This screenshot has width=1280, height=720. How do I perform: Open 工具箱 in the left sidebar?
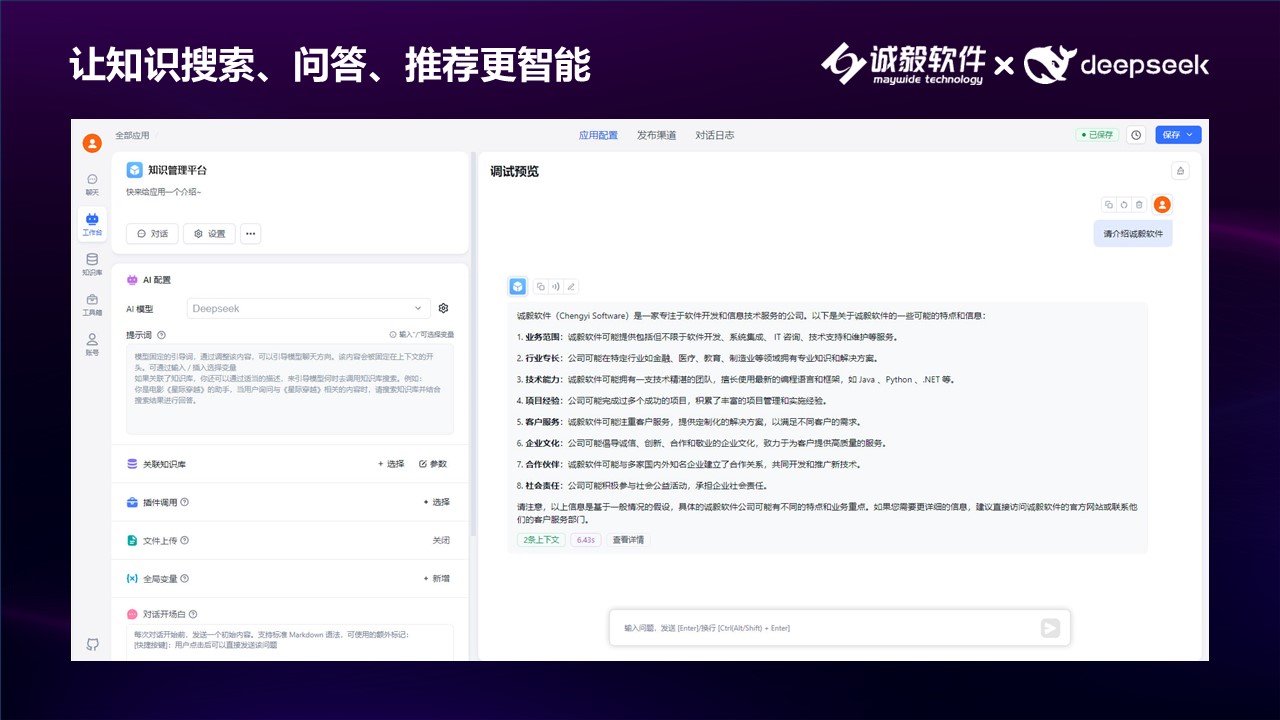point(92,304)
